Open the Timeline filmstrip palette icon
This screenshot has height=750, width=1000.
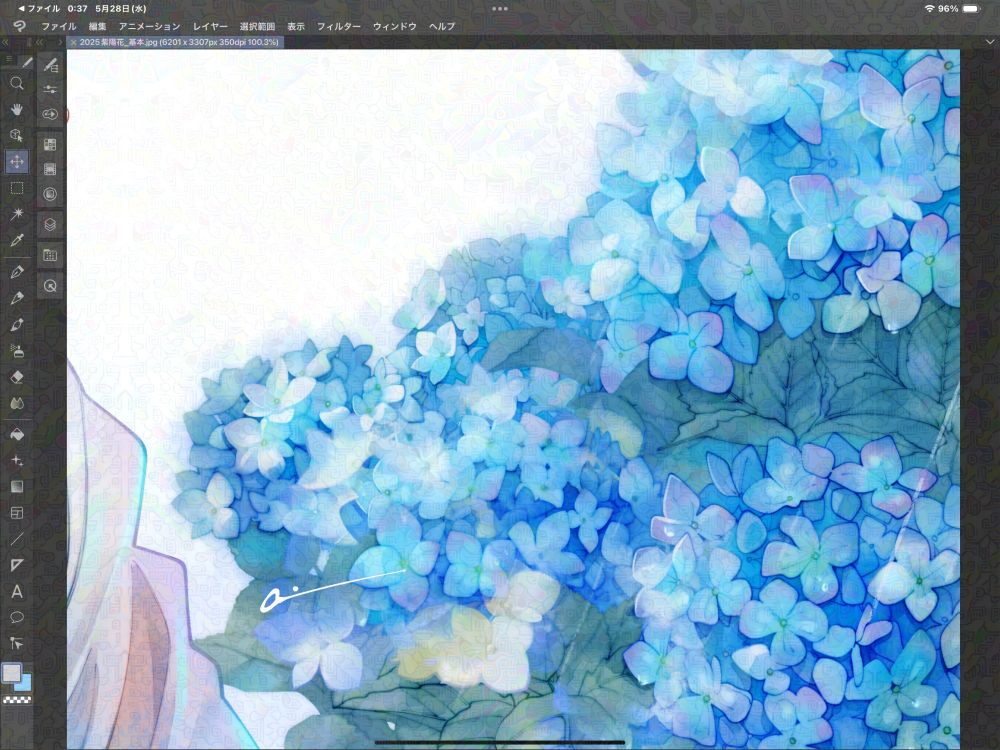pyautogui.click(x=50, y=169)
